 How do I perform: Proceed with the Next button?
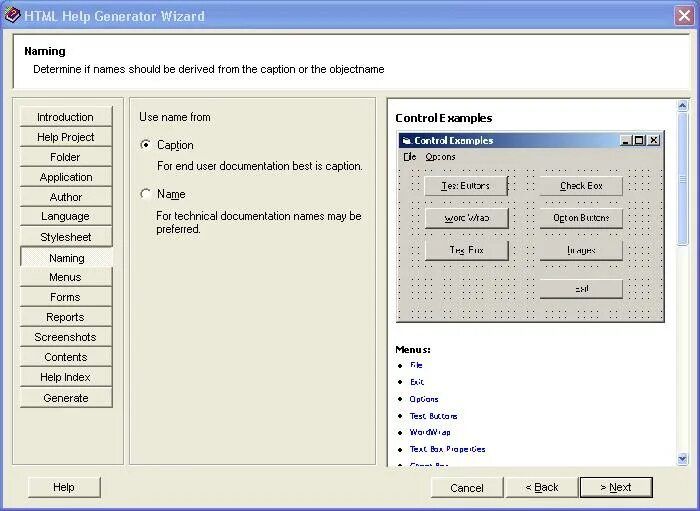click(x=616, y=487)
